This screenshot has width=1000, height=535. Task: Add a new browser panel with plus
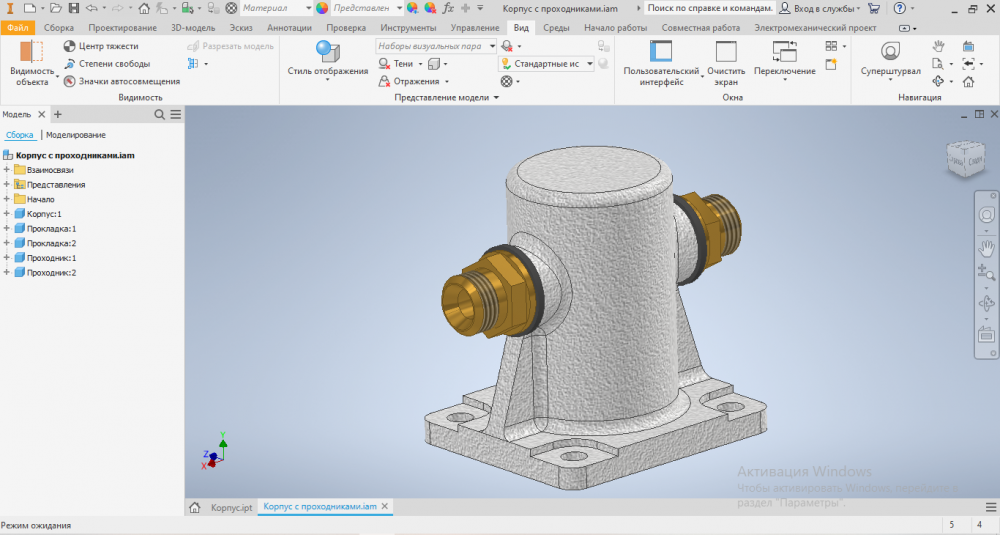pos(57,114)
